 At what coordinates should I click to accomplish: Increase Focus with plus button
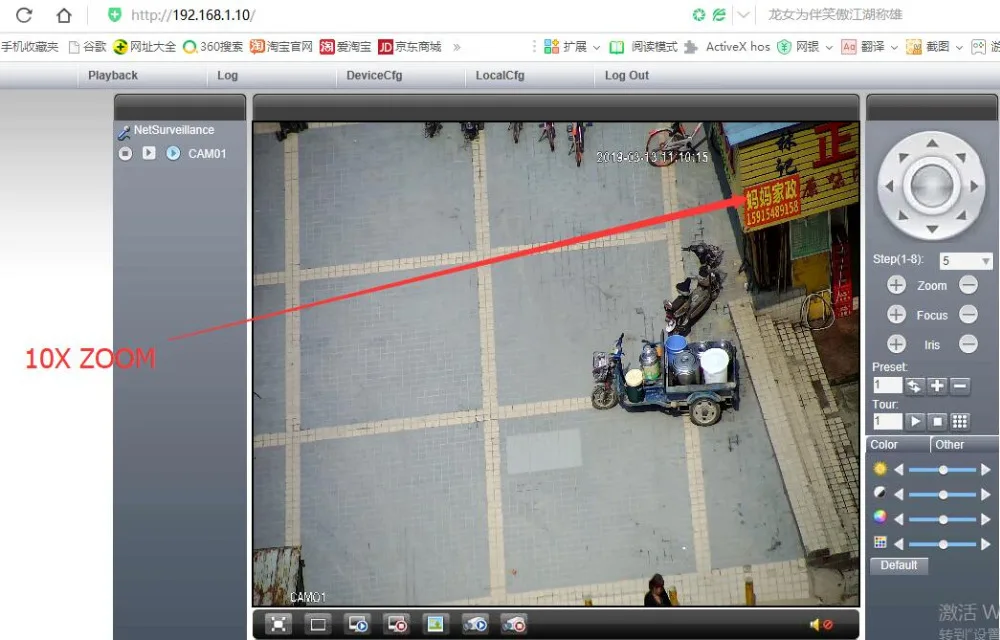click(896, 314)
